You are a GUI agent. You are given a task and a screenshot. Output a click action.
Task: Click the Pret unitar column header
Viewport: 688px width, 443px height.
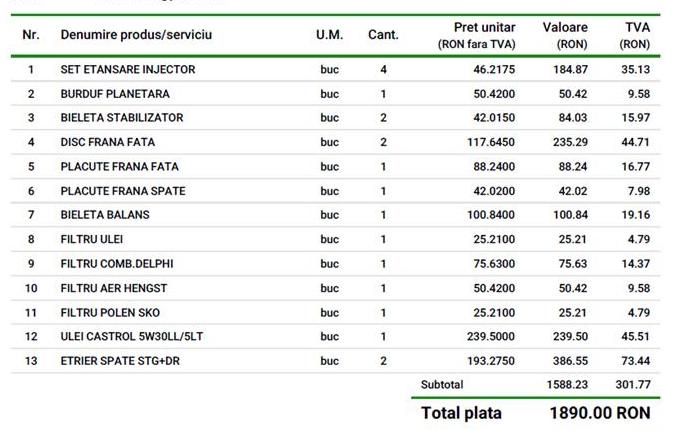coord(484,28)
